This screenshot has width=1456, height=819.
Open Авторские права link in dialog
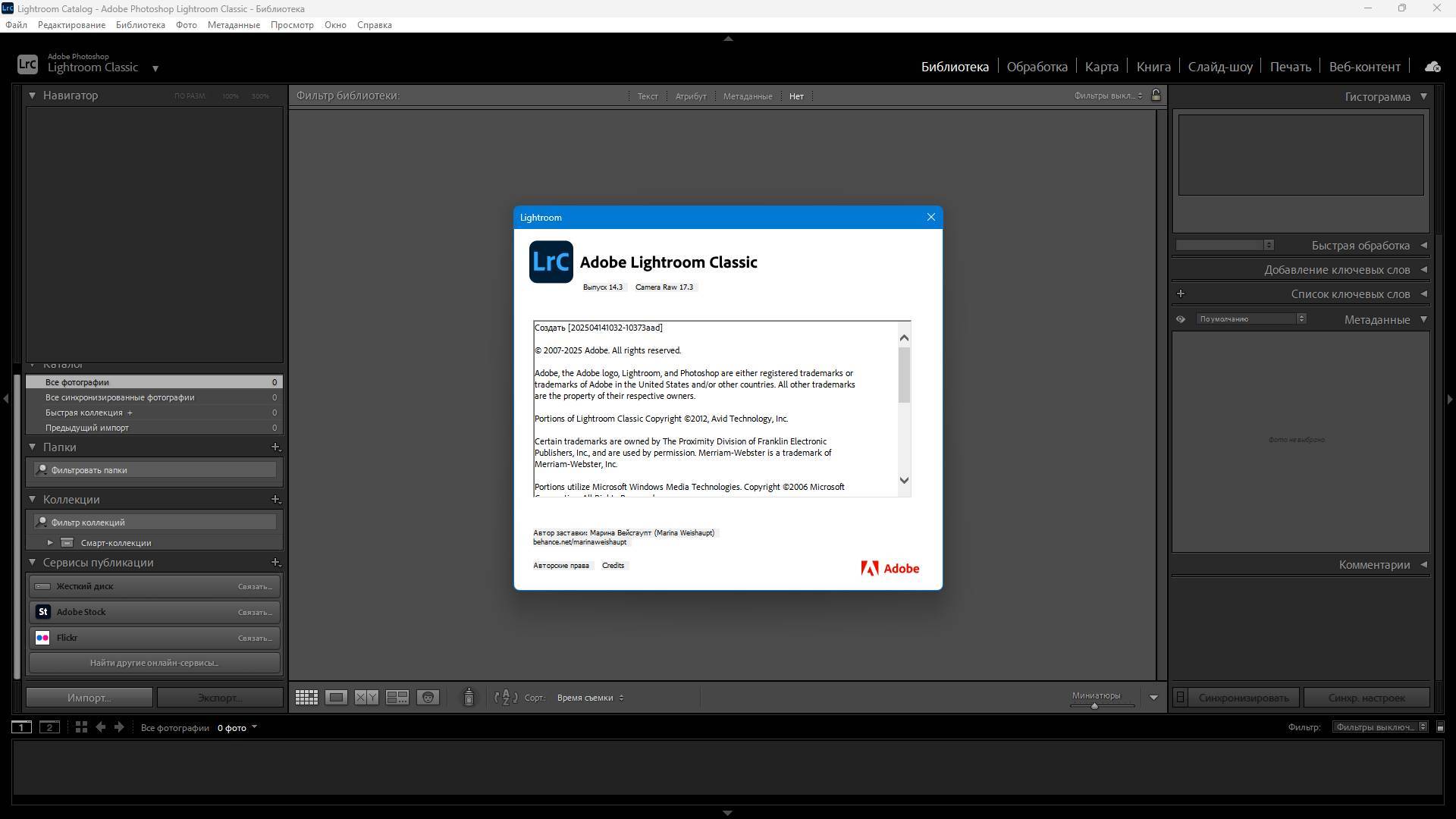[560, 566]
